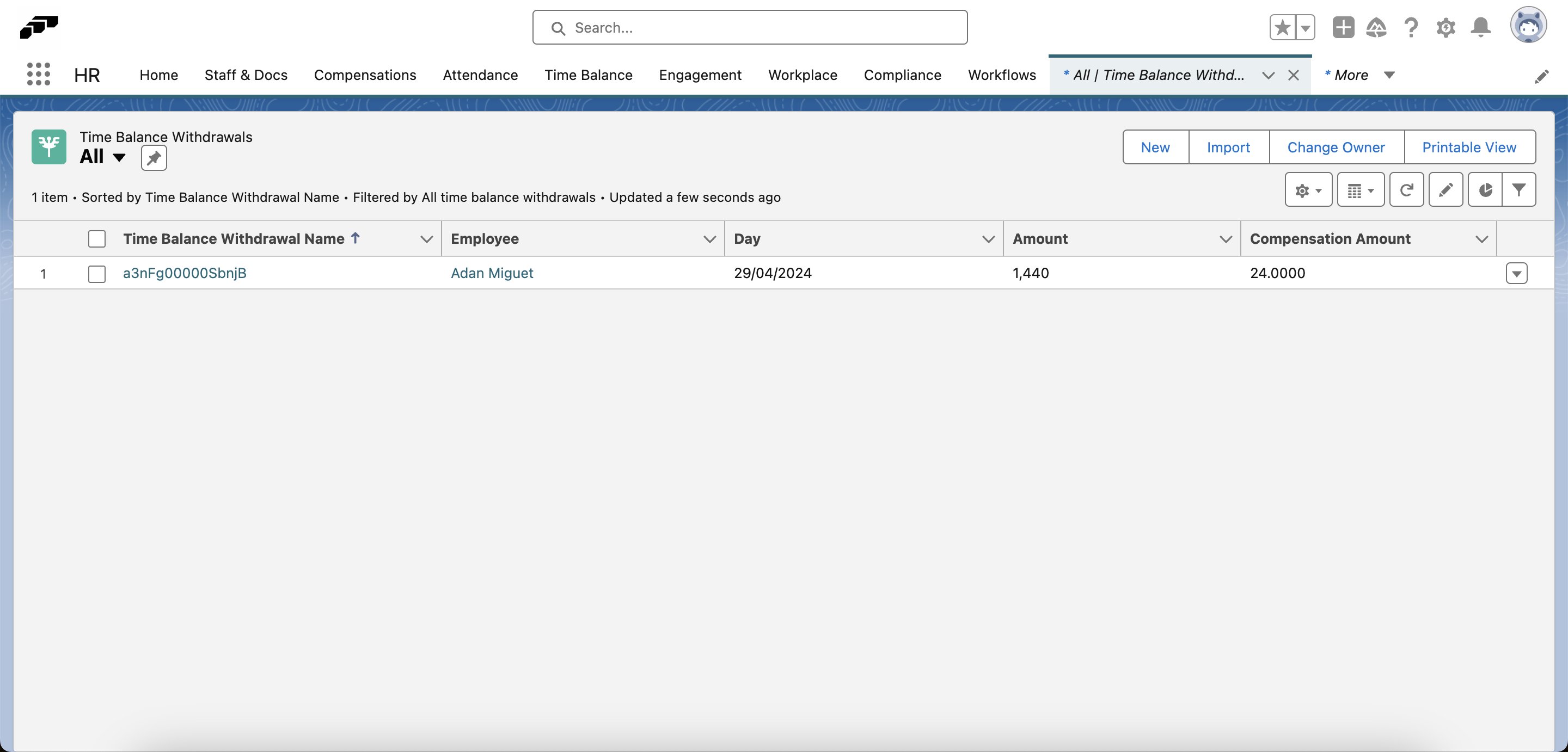The image size is (1568, 752).
Task: Open inline edit with the pencil icon
Action: coord(1446,189)
